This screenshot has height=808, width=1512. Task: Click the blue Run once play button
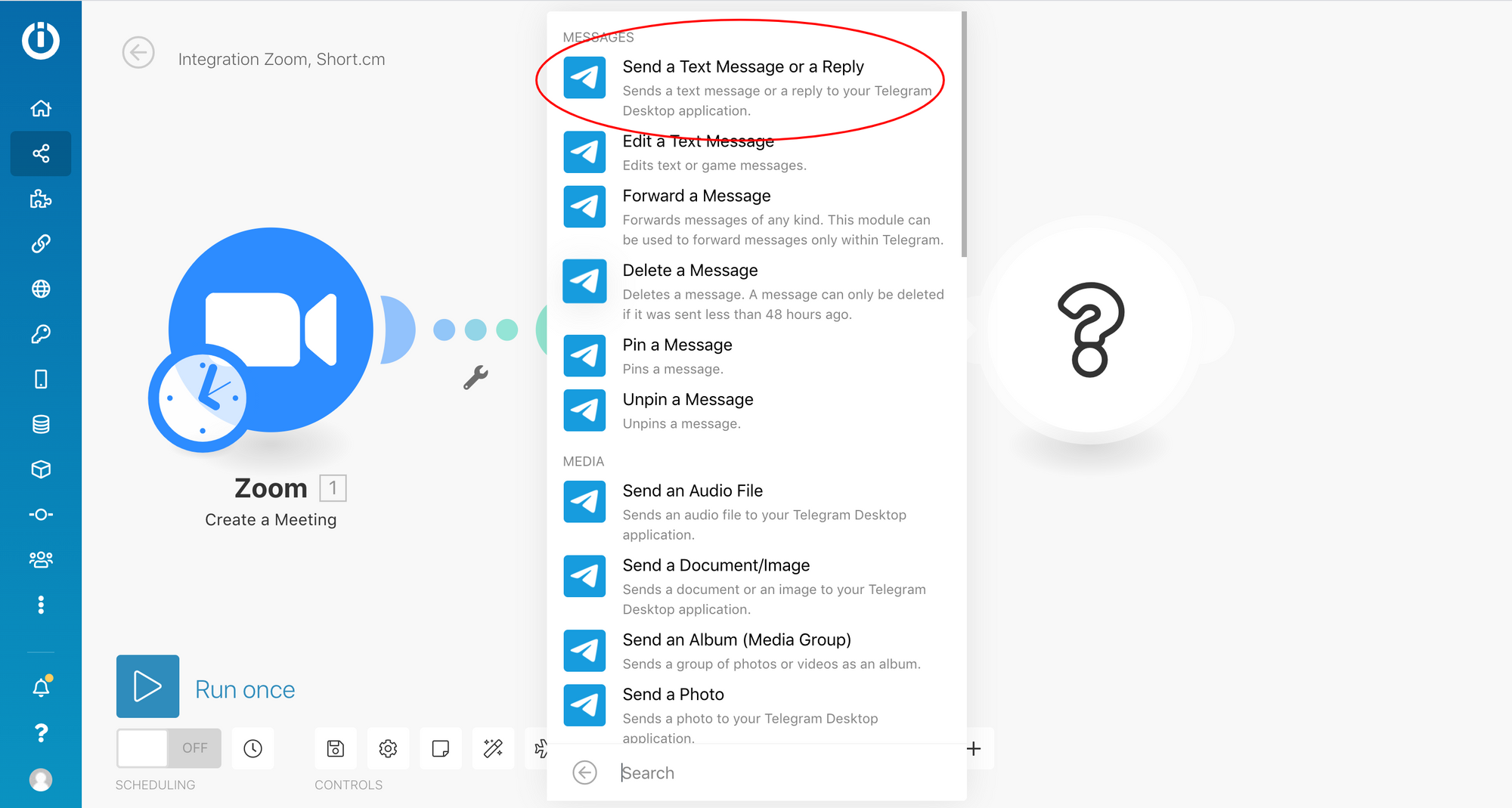pyautogui.click(x=147, y=686)
